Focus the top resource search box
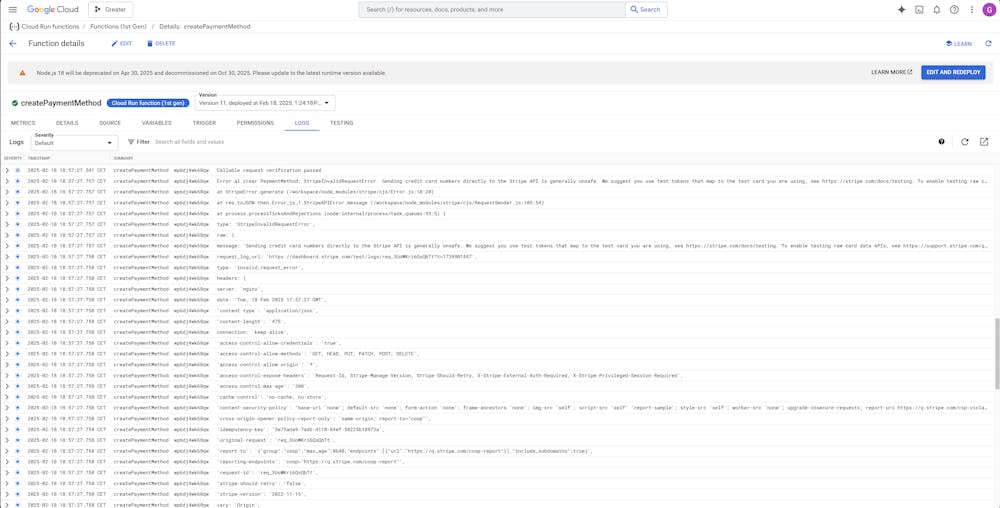 click(x=492, y=10)
